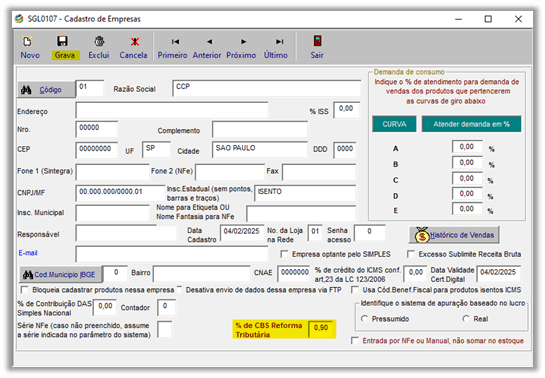This screenshot has width=545, height=378.
Task: Click % de crédito do ICMS field
Action: pyautogui.click(x=415, y=274)
